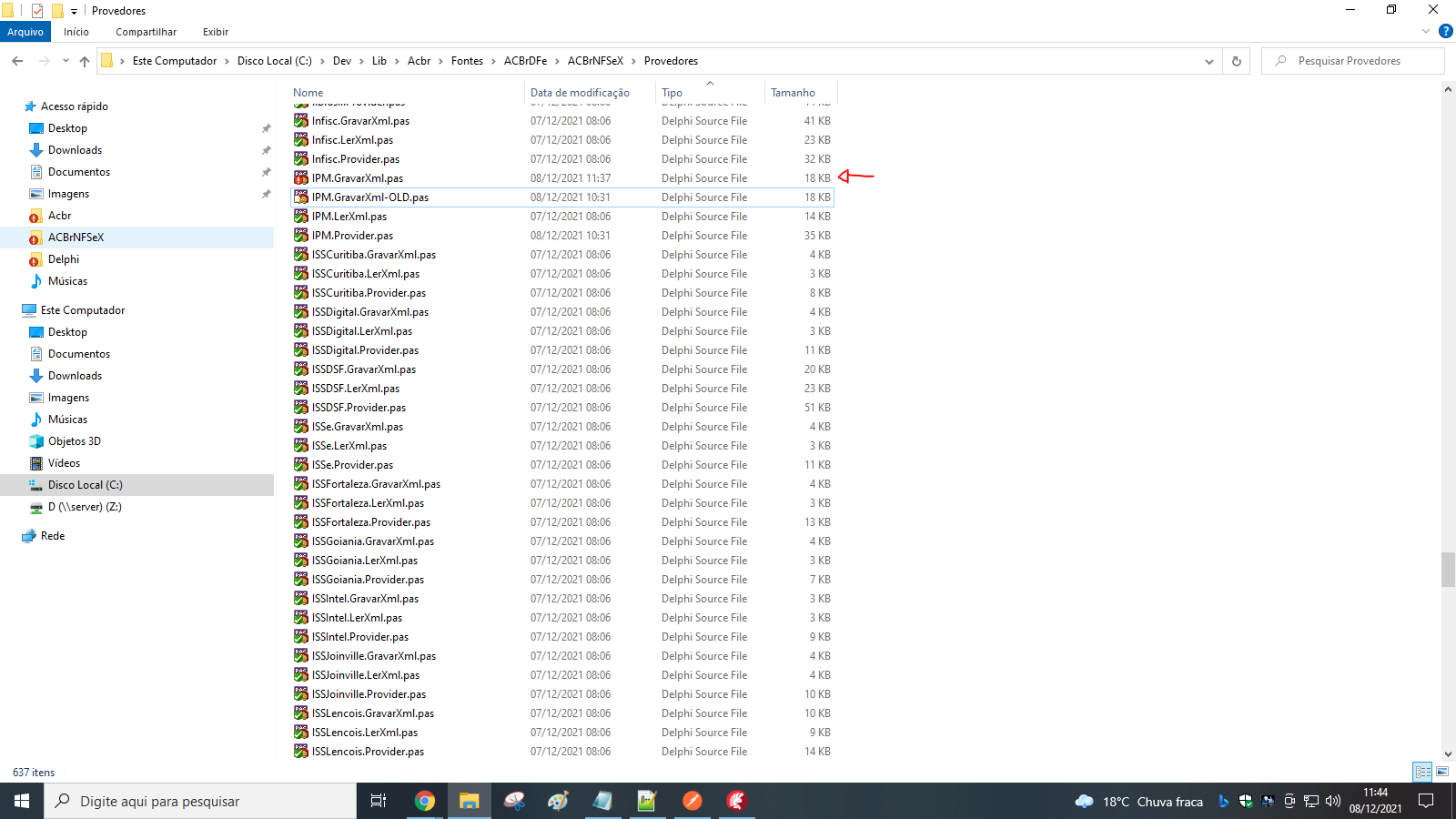Open the Delphi folder in quick access
1456x819 pixels.
63,259
